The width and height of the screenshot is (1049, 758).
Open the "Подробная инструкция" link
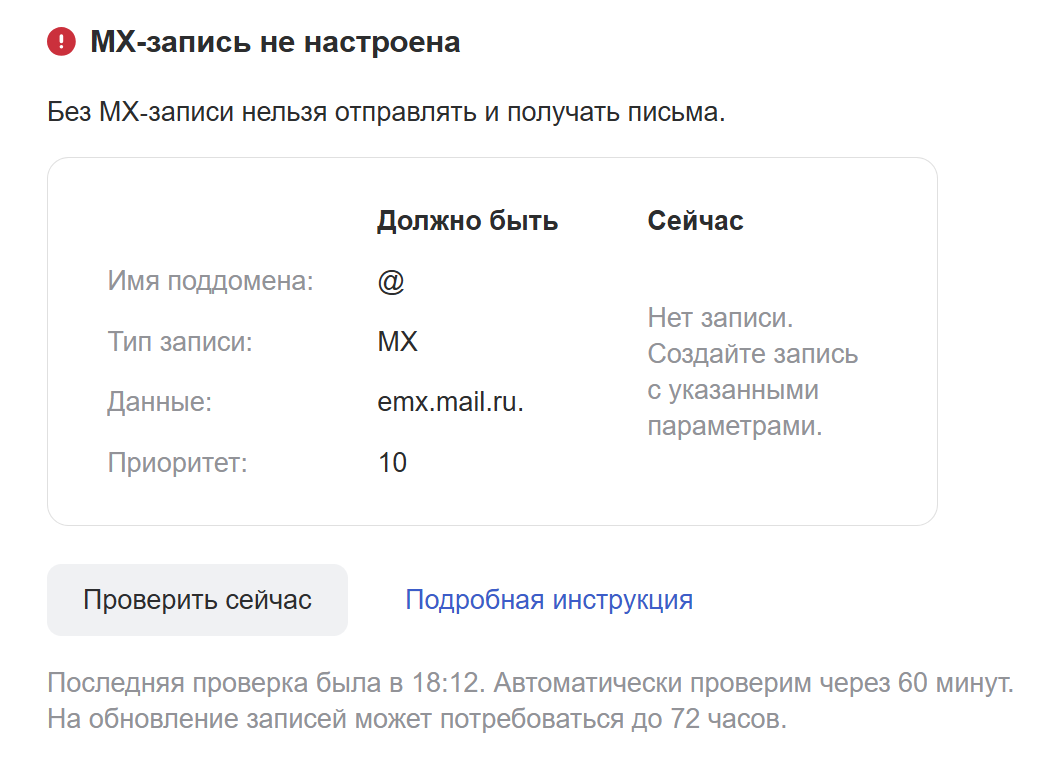548,600
